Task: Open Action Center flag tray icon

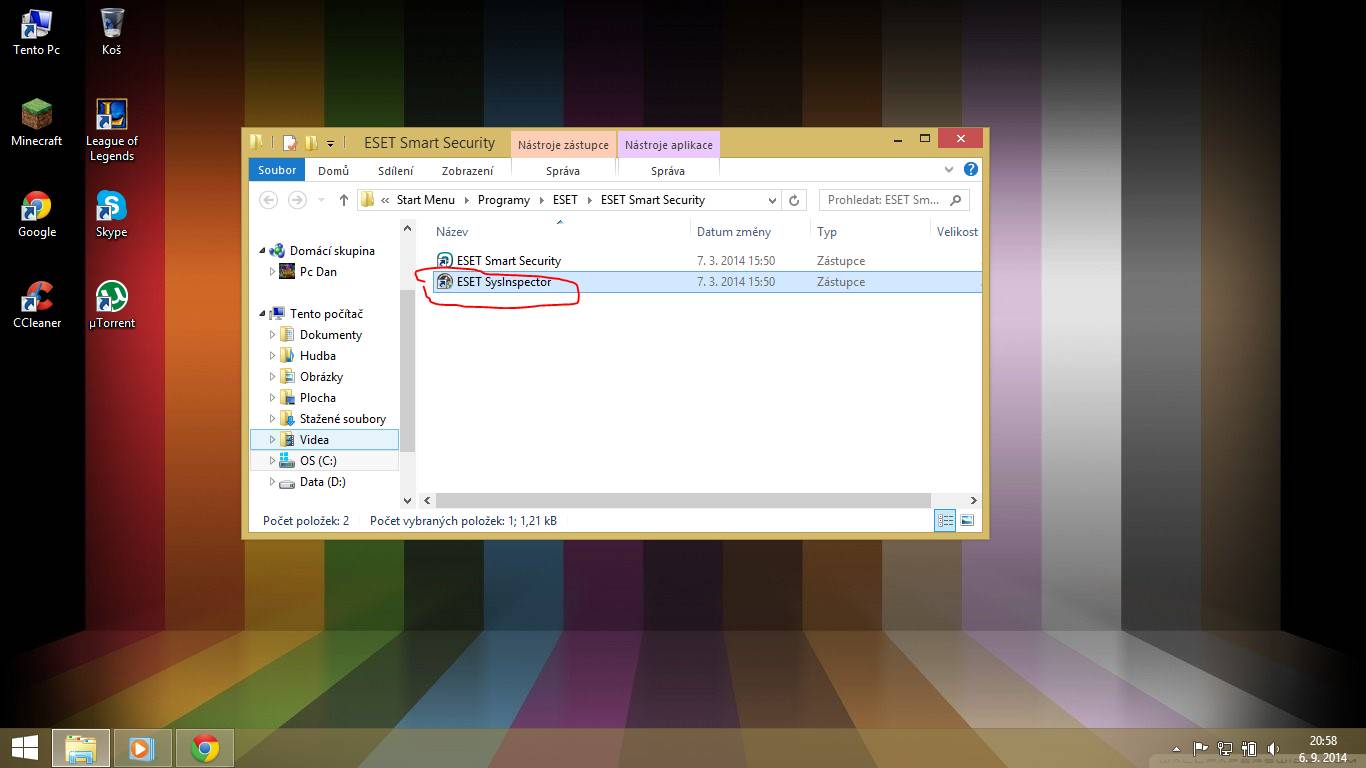Action: click(1201, 748)
